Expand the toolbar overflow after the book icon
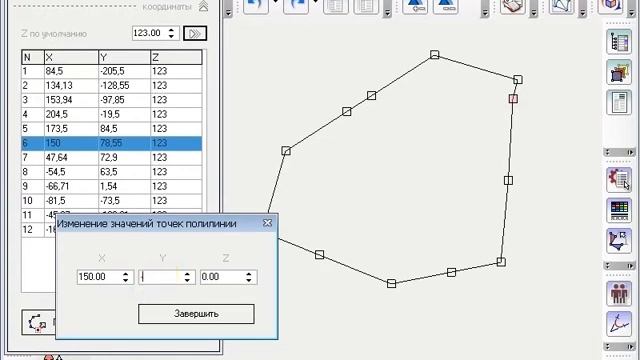640x360 pixels. [x=533, y=13]
